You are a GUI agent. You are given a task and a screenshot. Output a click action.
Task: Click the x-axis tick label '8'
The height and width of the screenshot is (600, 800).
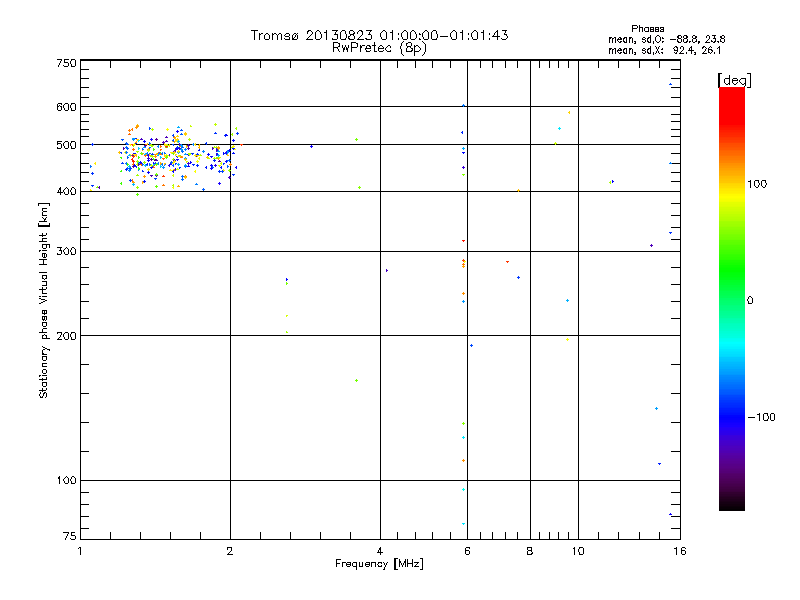pos(530,551)
